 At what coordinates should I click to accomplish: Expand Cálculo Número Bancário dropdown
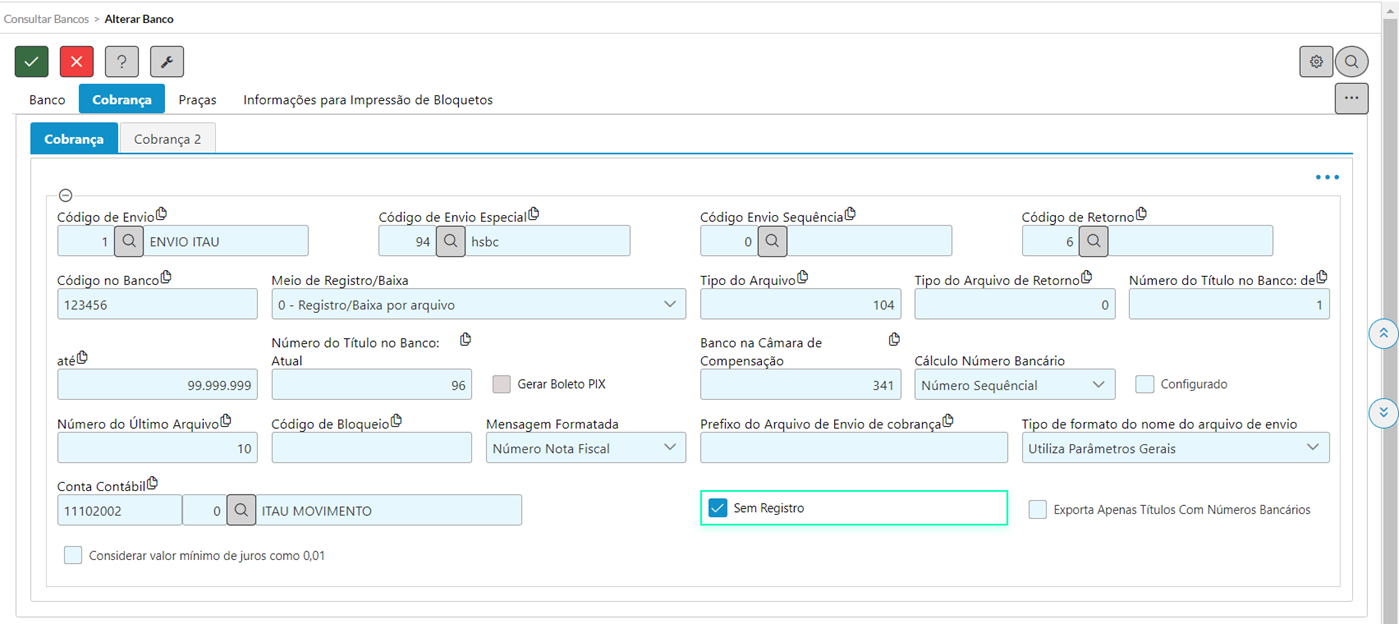[x=1014, y=385]
